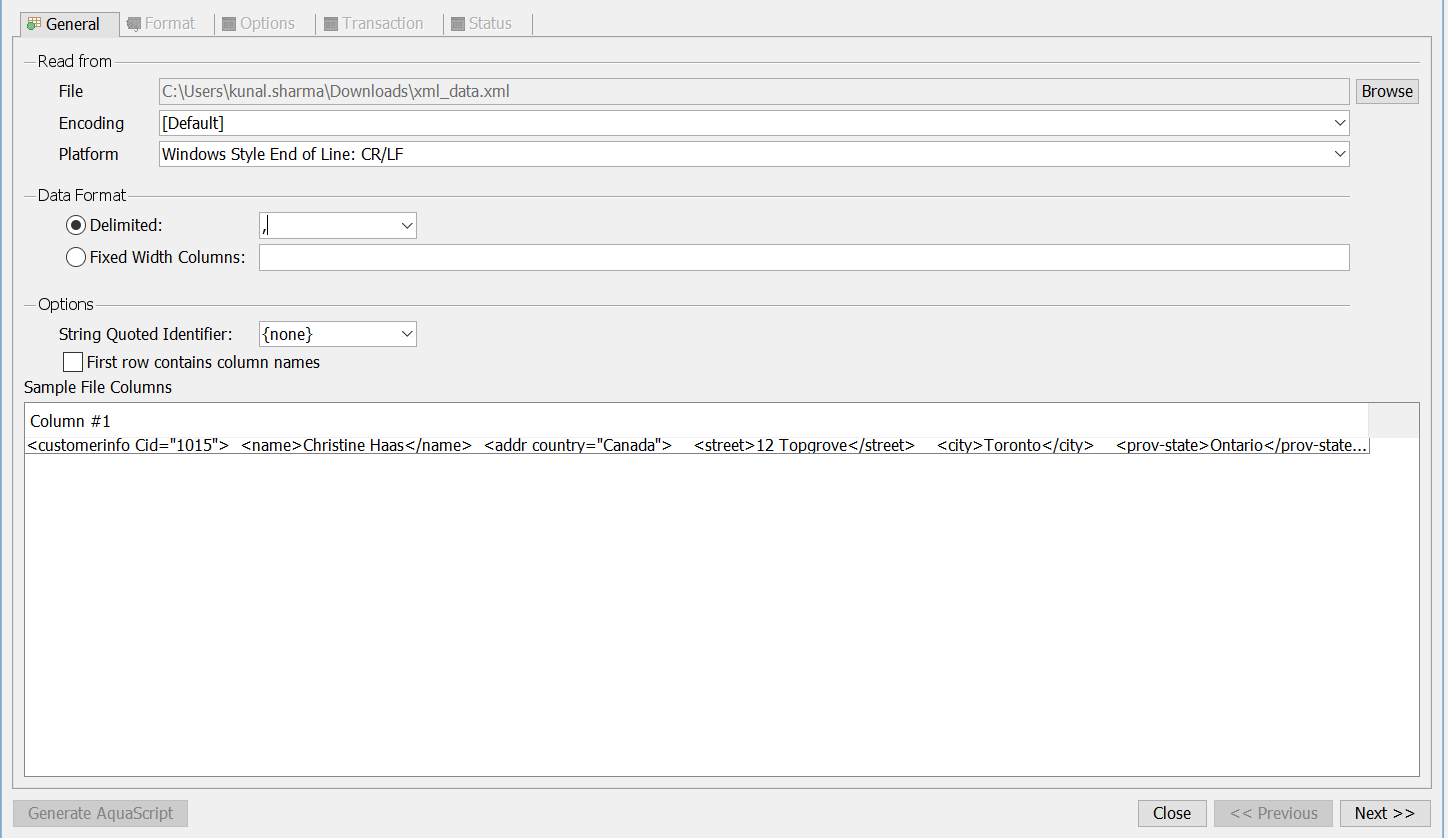
Task: Enable First row contains column names
Action: 73,362
